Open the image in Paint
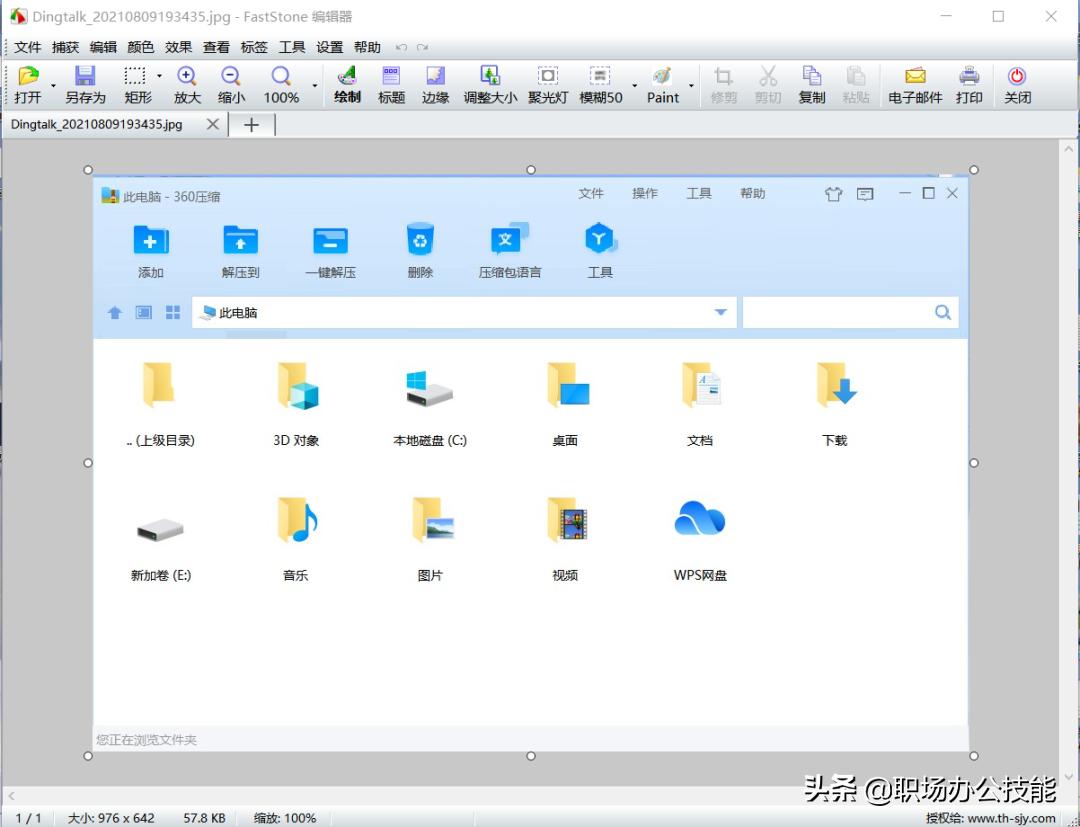 [x=663, y=85]
